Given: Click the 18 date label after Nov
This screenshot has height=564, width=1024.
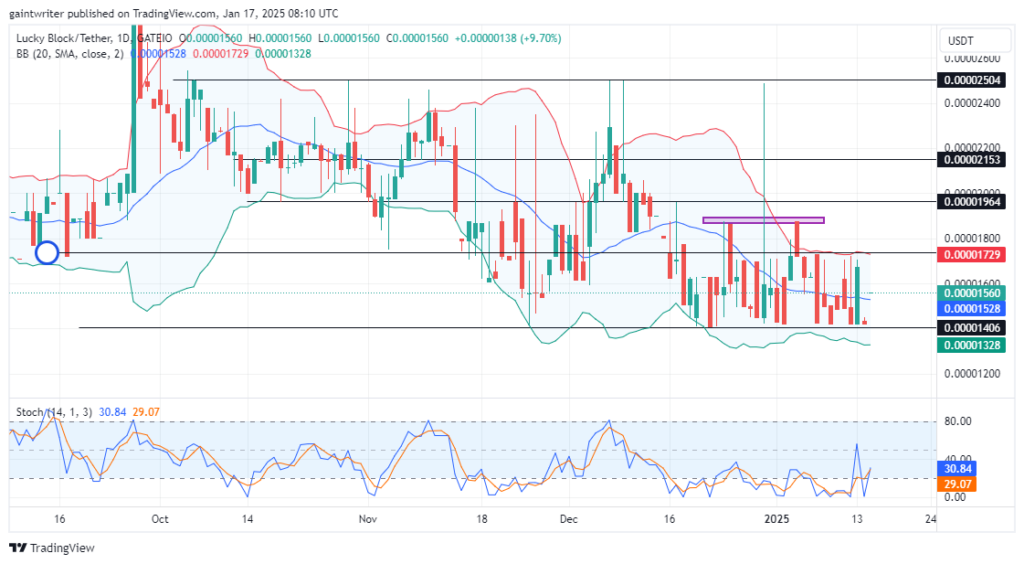Looking at the screenshot, I should (481, 519).
